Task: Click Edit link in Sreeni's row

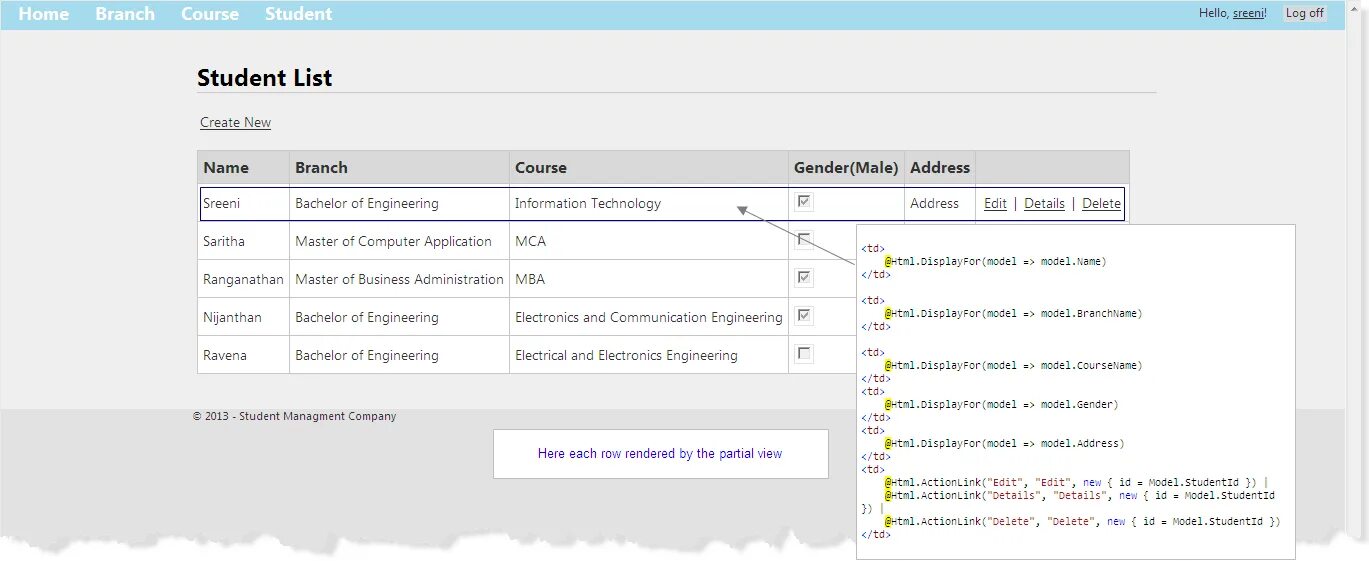Action: coord(995,203)
